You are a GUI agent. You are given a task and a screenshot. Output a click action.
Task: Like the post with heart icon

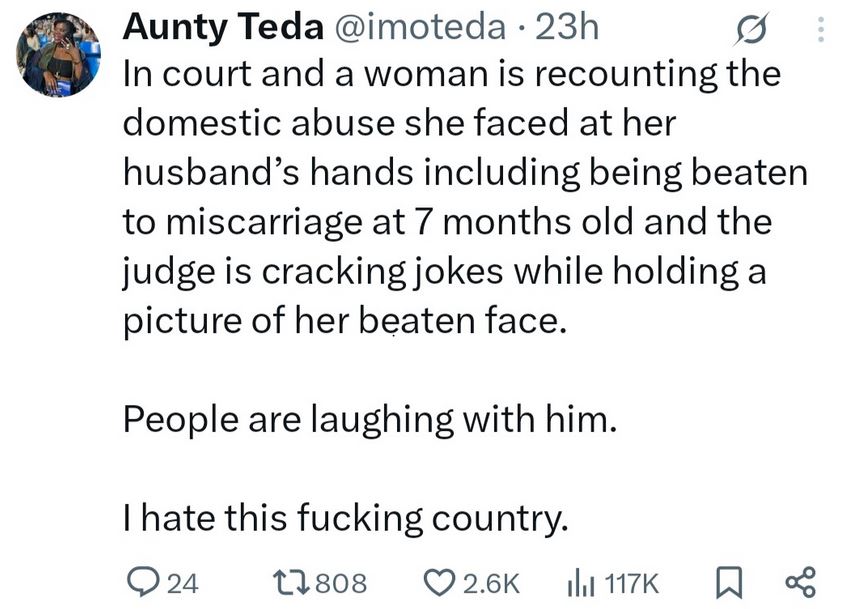pos(439,581)
